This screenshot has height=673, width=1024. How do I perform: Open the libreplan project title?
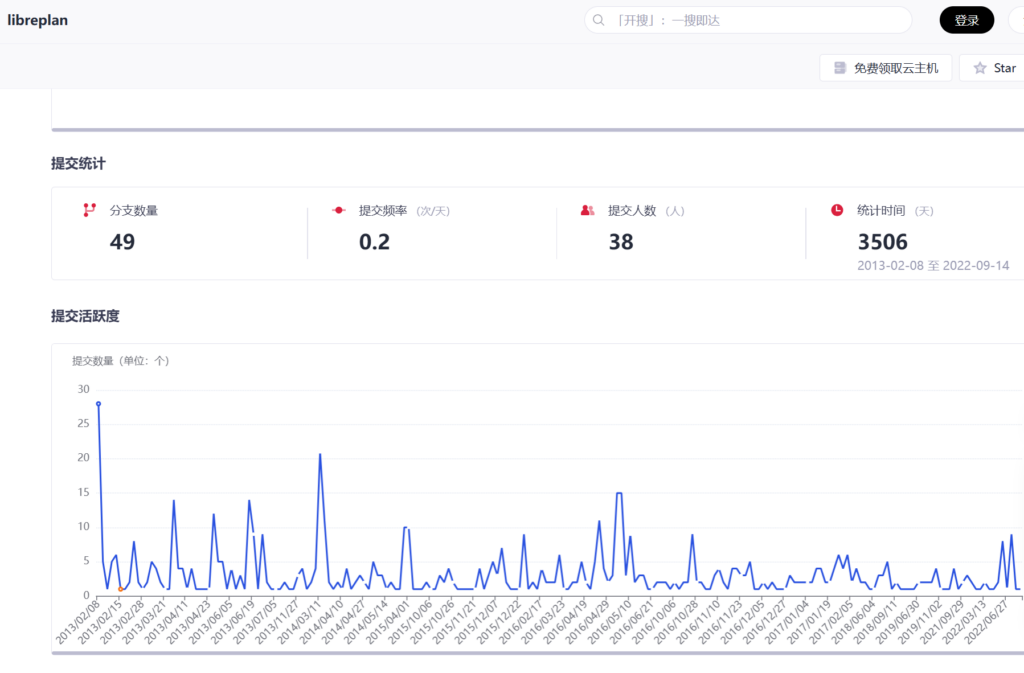38,20
